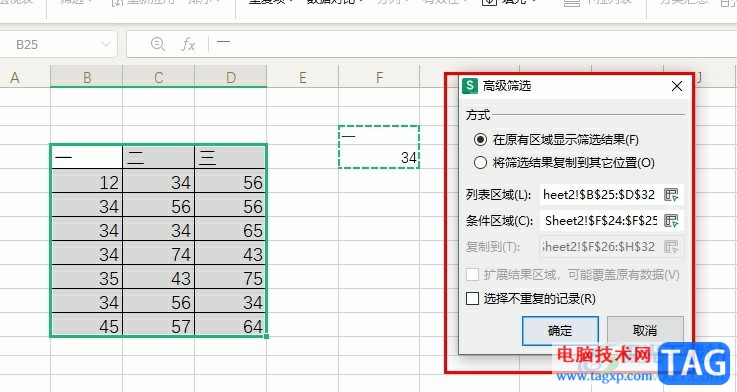Click criteria cell 34 in column F
Image resolution: width=737 pixels, height=392 pixels.
pyautogui.click(x=379, y=157)
